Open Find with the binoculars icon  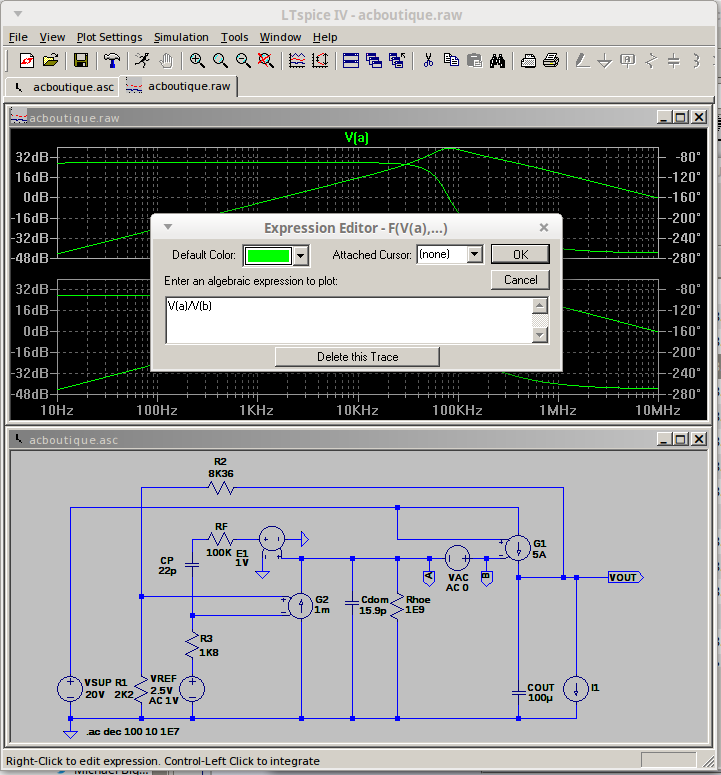point(497,61)
